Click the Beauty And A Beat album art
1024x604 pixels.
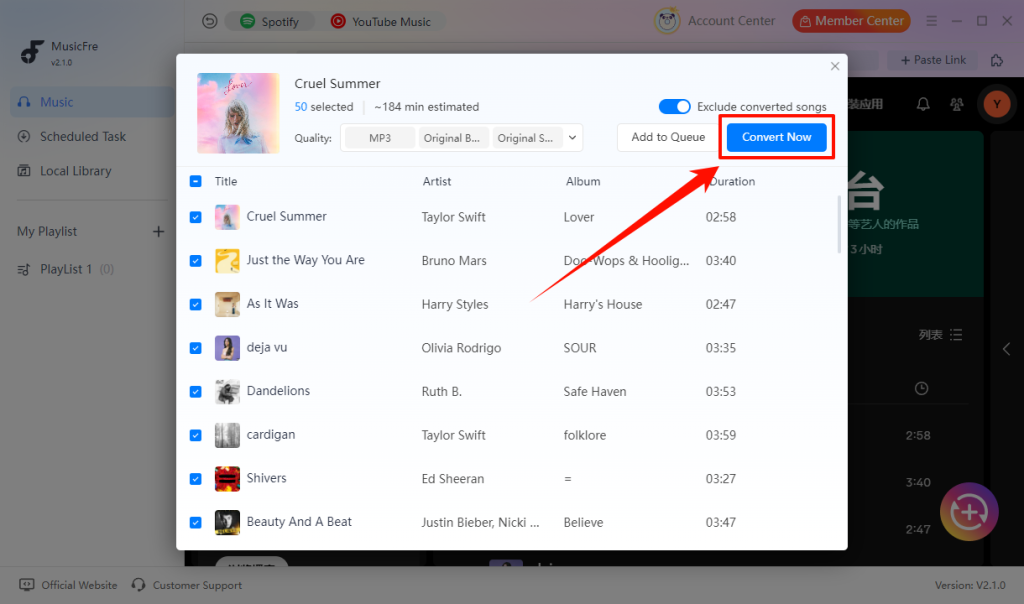227,522
